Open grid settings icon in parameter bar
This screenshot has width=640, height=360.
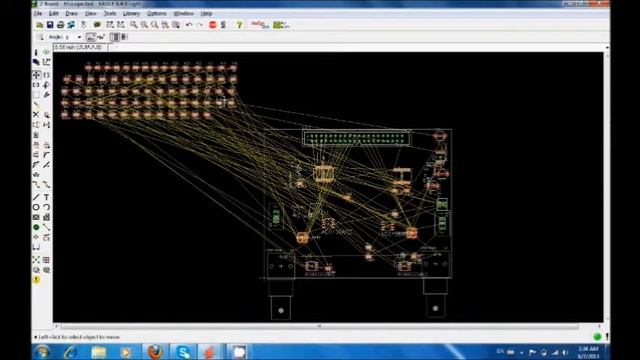[40, 37]
